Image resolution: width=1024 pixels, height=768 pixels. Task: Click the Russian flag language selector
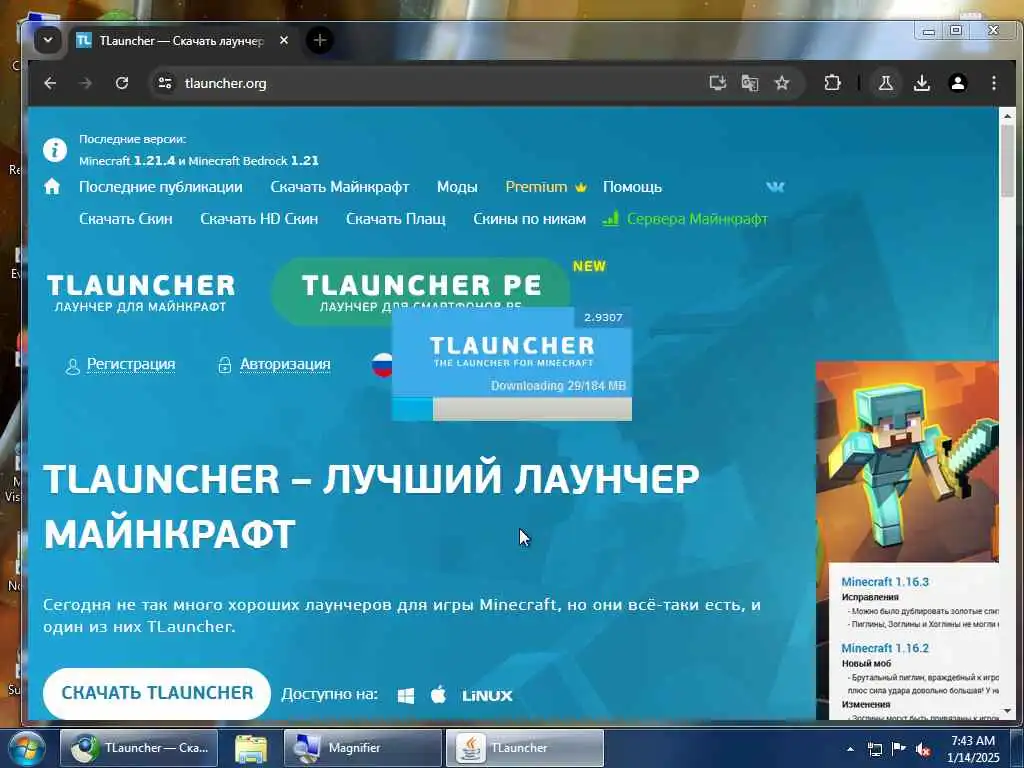[382, 365]
